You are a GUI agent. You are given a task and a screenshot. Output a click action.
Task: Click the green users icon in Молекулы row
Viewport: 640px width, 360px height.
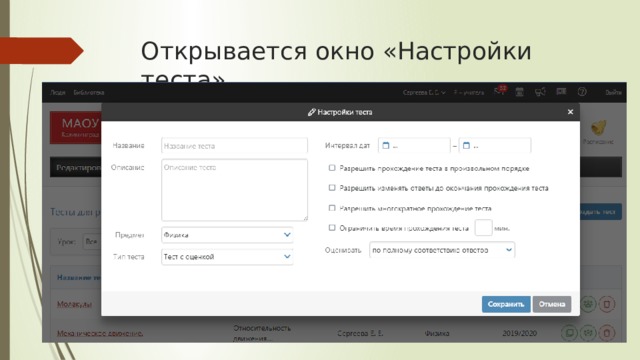588,304
